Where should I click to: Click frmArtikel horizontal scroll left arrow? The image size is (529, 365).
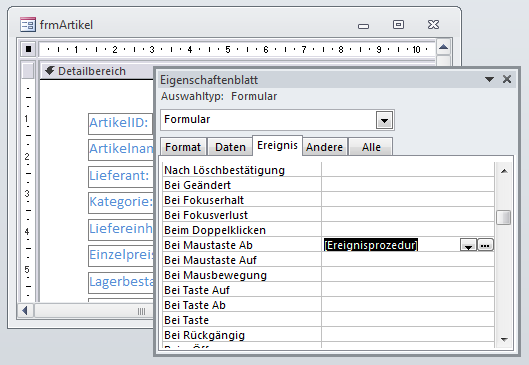[x=25, y=311]
